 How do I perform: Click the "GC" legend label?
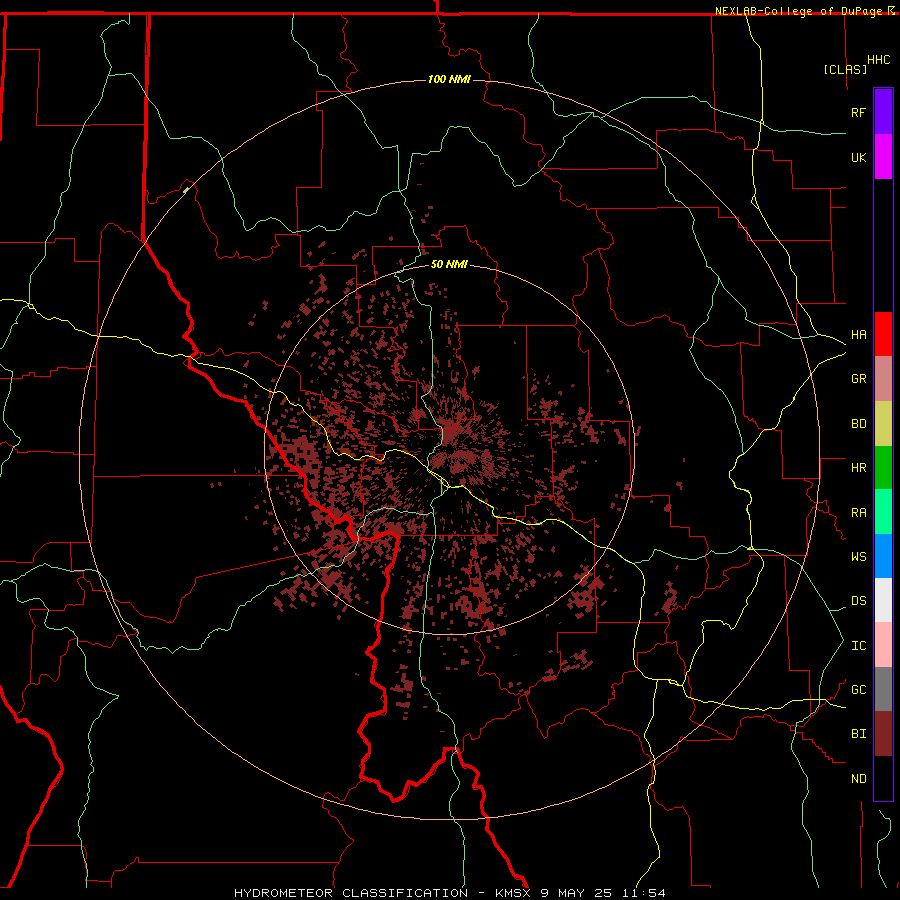[x=858, y=690]
